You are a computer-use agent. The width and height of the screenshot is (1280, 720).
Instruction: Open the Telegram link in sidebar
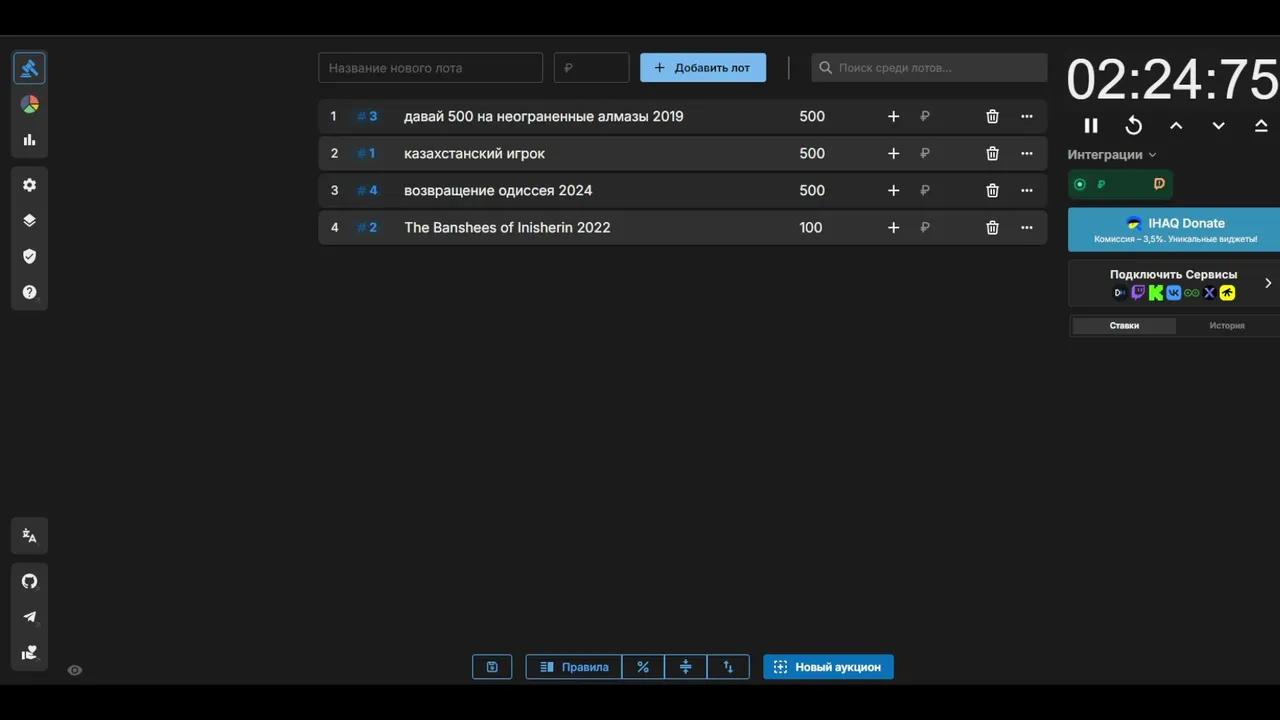pos(29,617)
